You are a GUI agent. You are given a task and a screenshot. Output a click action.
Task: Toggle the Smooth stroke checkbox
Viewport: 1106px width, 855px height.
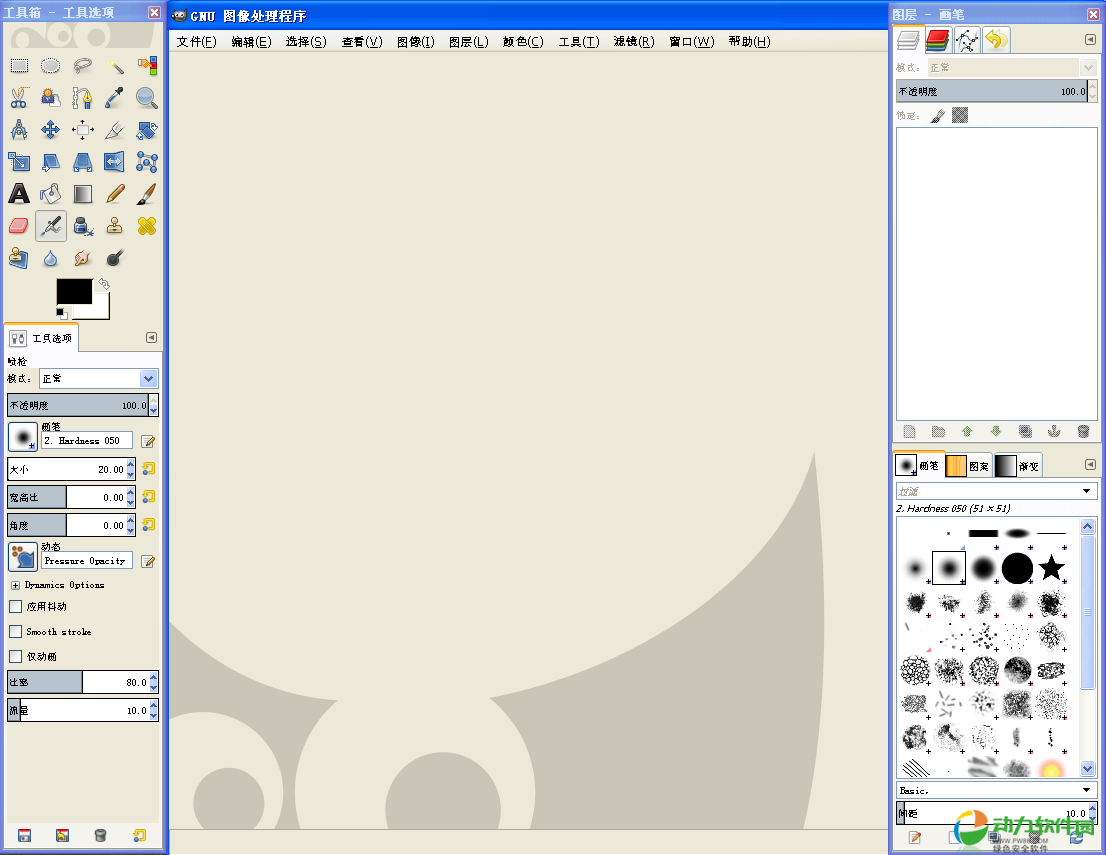(x=15, y=632)
